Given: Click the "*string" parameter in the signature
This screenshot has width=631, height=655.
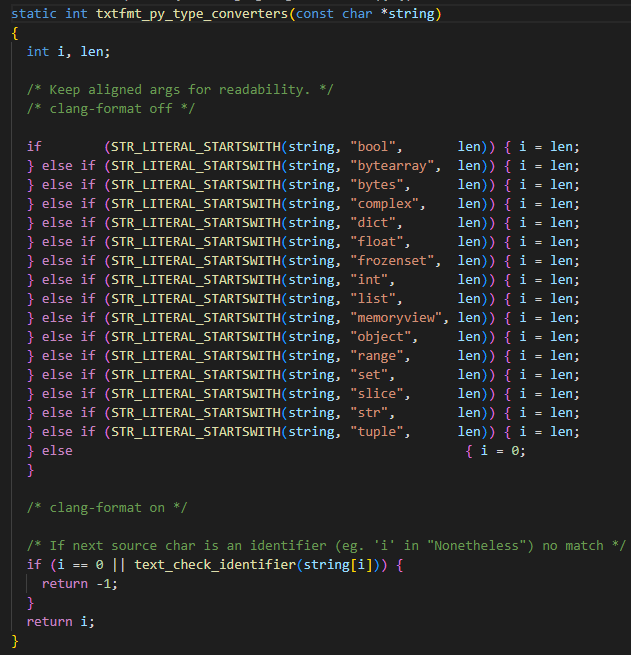Looking at the screenshot, I should [408, 14].
